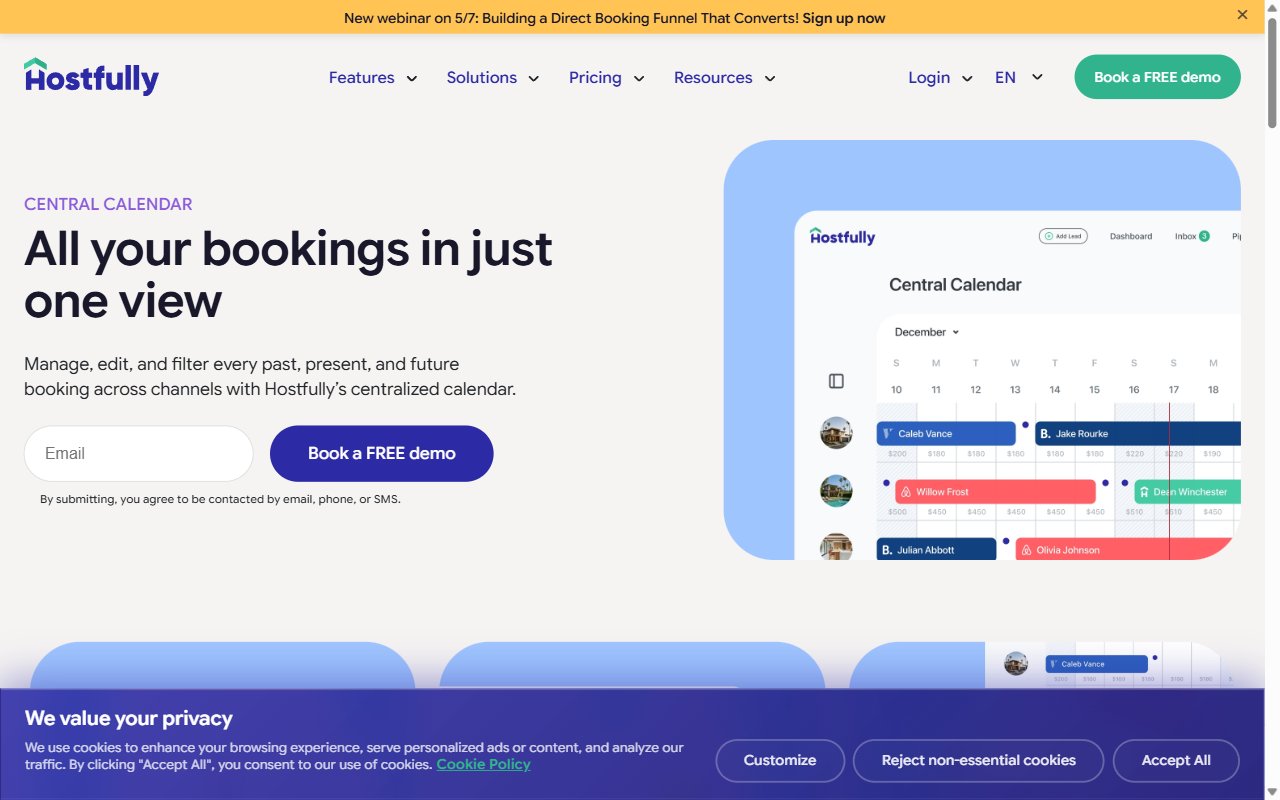Close the webinar announcement banner
Image resolution: width=1280 pixels, height=800 pixels.
point(1243,15)
